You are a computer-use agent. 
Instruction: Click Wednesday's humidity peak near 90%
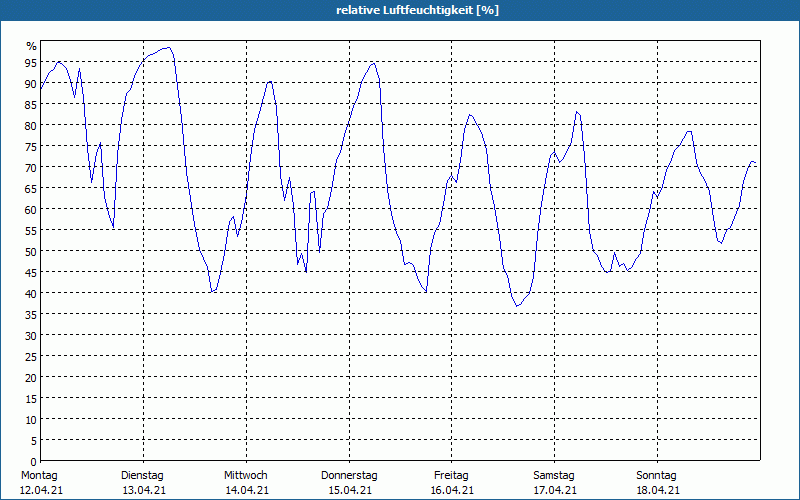point(270,81)
